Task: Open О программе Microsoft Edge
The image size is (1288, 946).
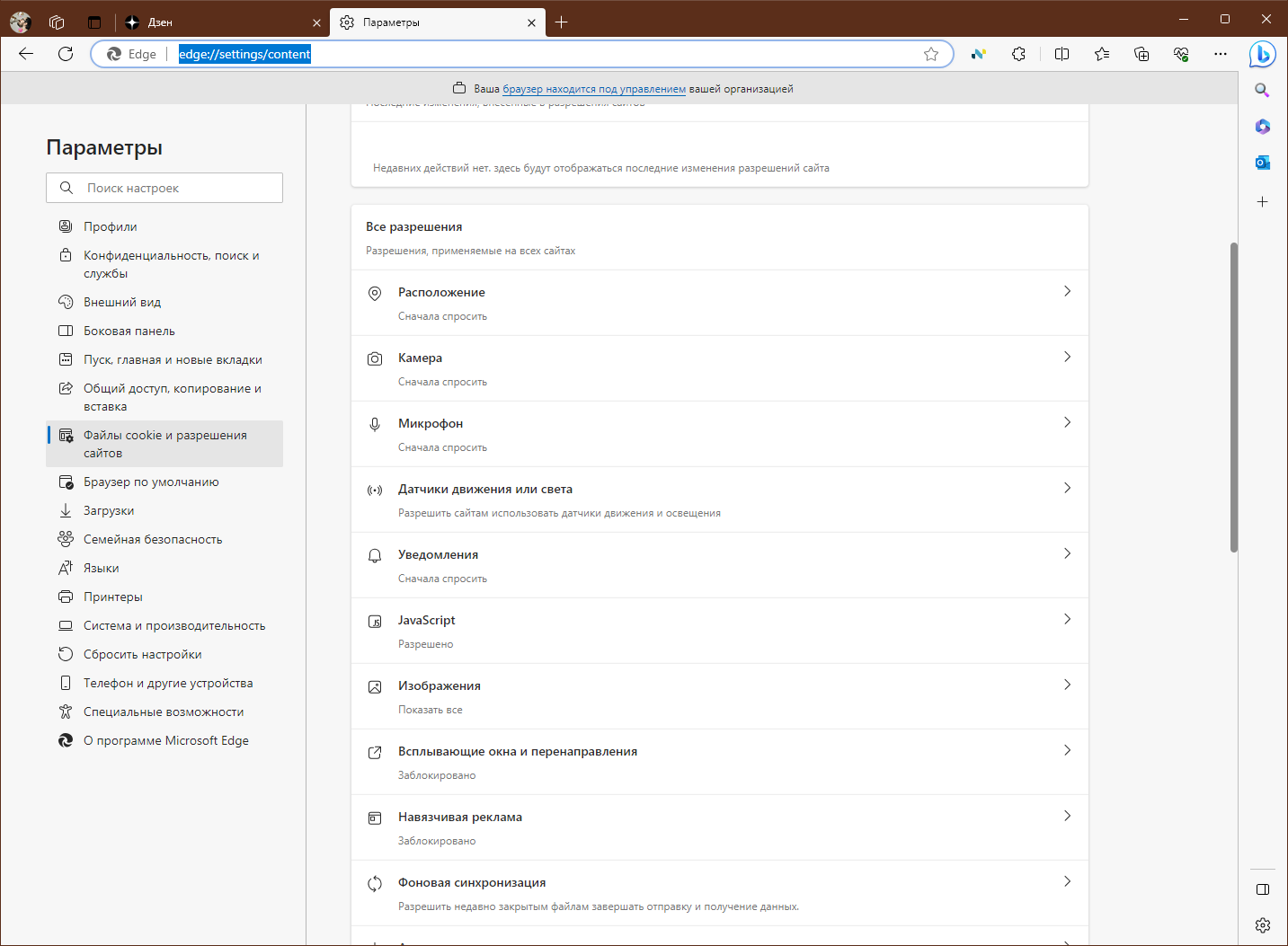Action: (x=164, y=740)
